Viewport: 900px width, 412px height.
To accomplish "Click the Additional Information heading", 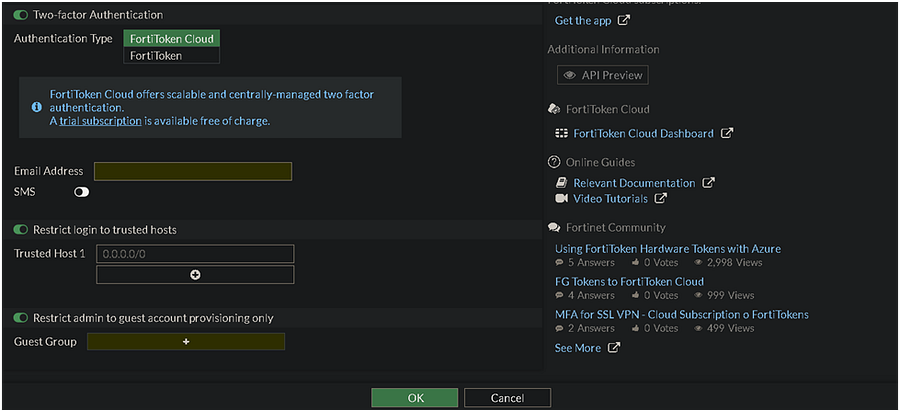I will point(603,49).
